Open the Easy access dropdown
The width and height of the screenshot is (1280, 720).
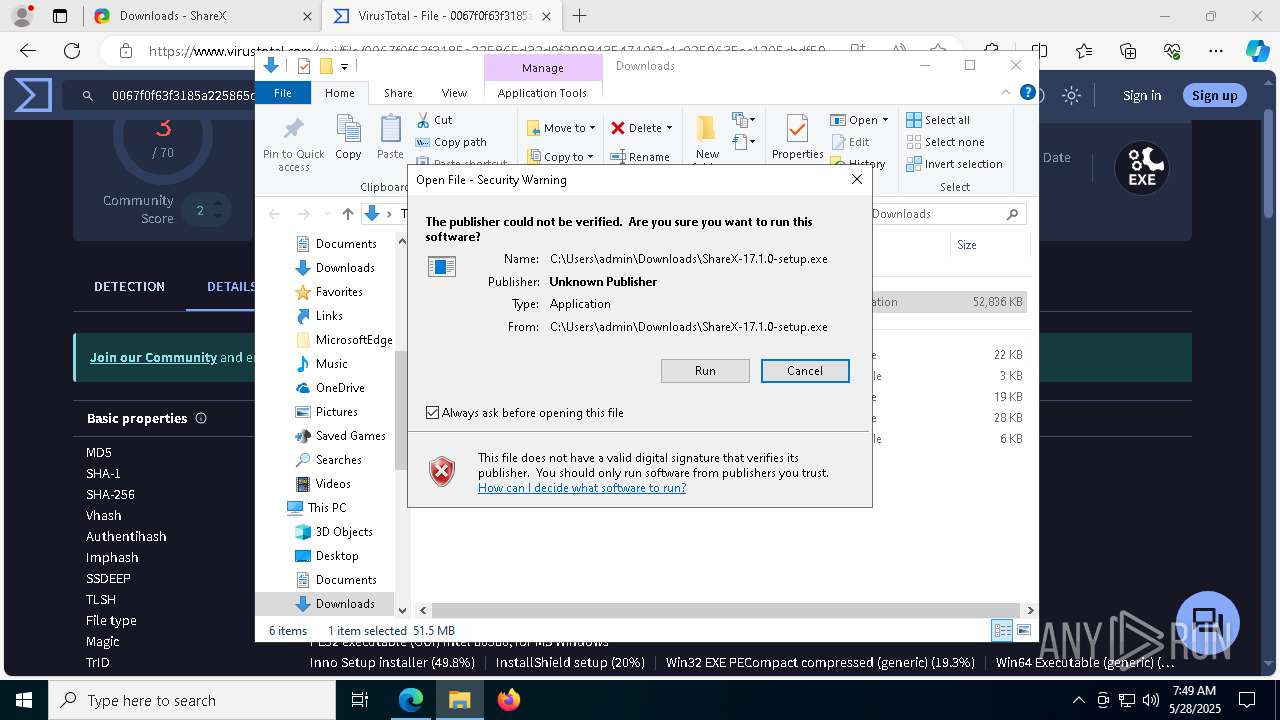pos(743,143)
